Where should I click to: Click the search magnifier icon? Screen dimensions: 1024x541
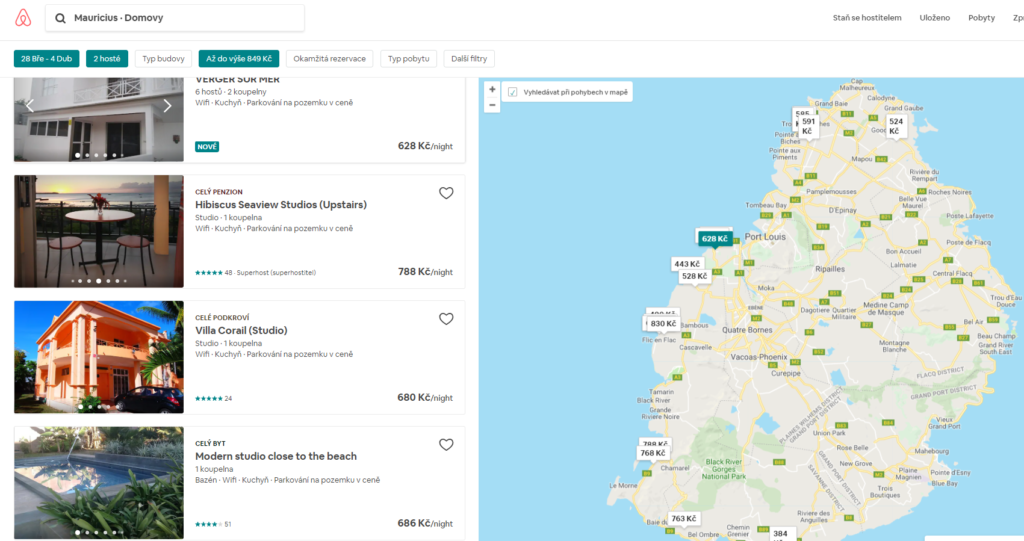coord(61,18)
